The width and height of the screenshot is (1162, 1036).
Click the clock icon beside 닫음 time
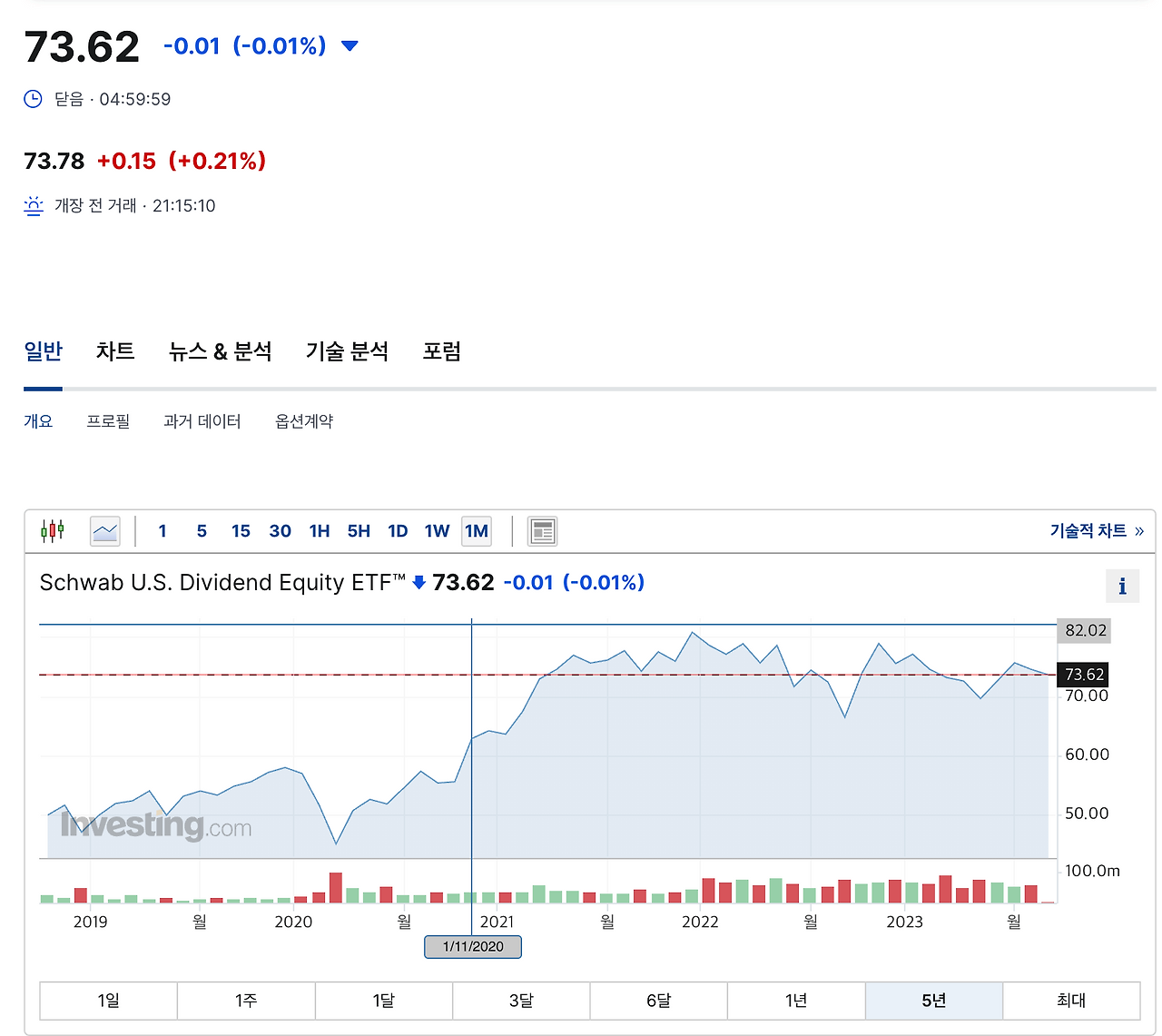[33, 99]
